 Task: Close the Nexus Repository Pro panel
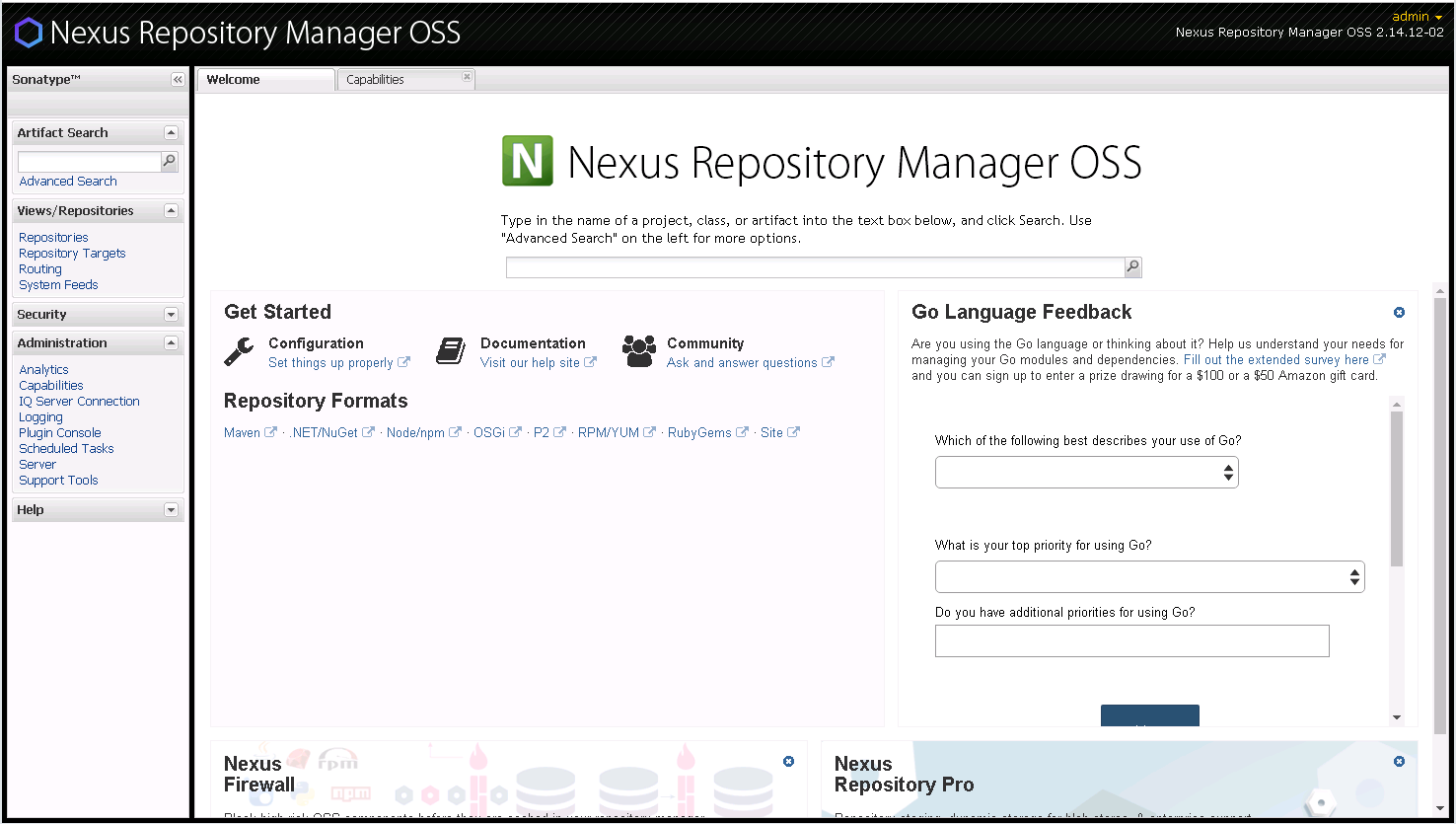(1399, 762)
